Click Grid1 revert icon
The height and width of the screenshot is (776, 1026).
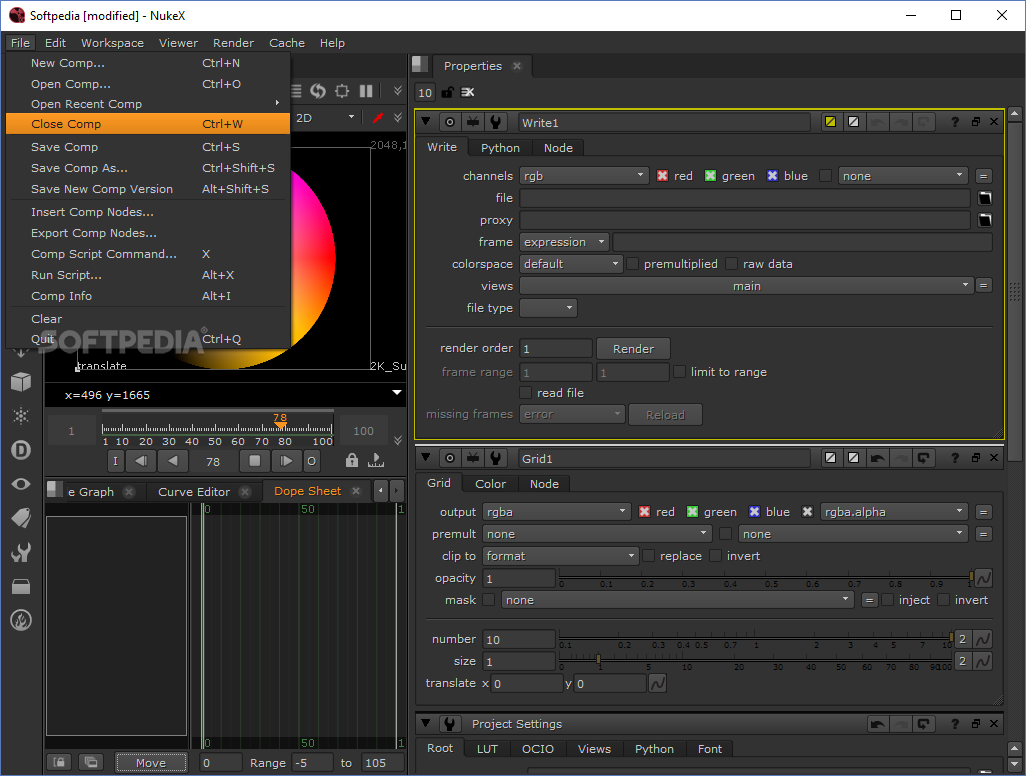(923, 458)
